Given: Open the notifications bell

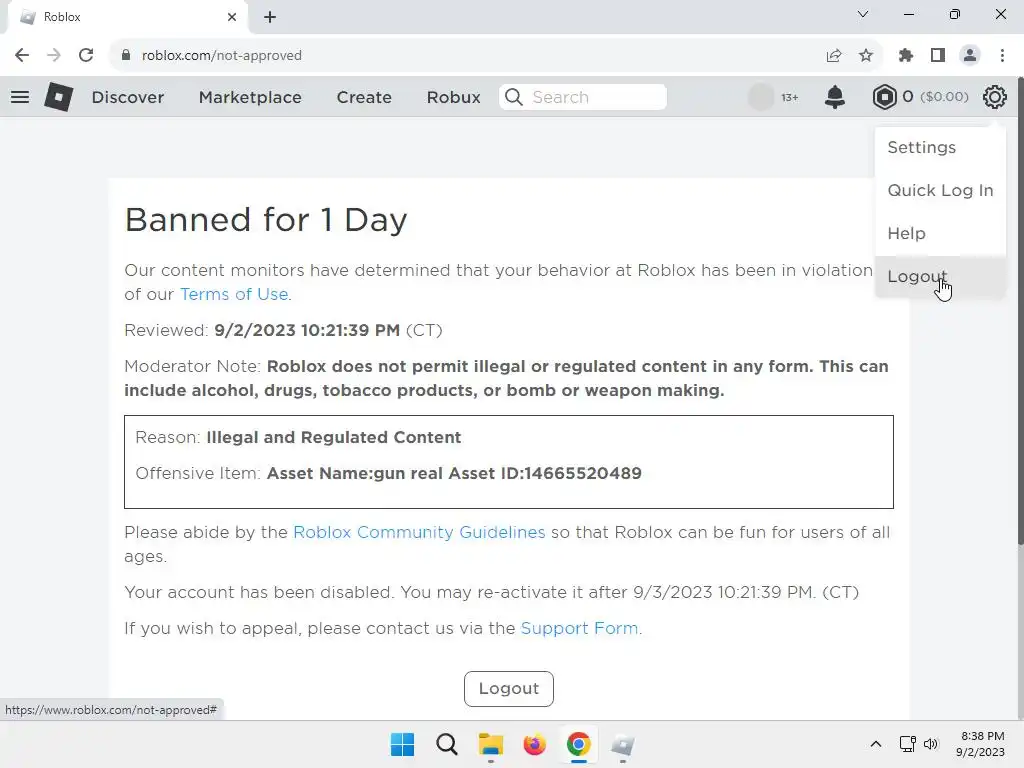Looking at the screenshot, I should 835,97.
